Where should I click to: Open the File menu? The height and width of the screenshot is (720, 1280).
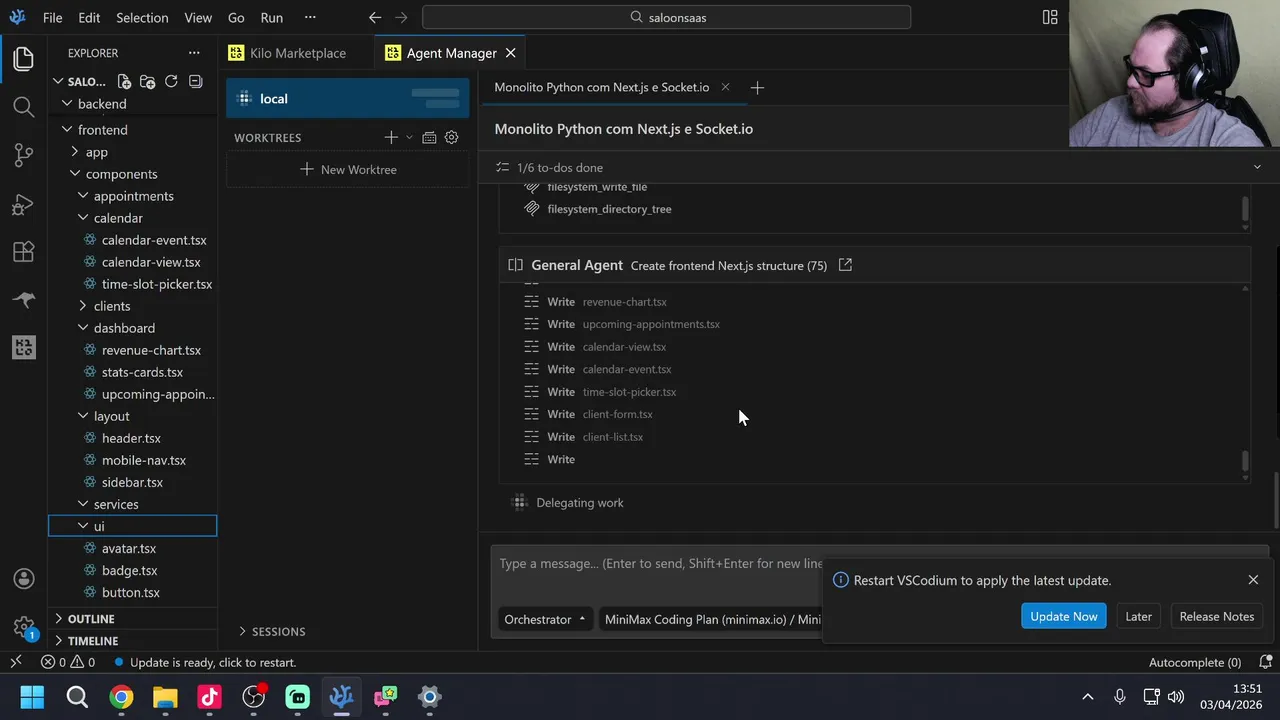pyautogui.click(x=53, y=17)
